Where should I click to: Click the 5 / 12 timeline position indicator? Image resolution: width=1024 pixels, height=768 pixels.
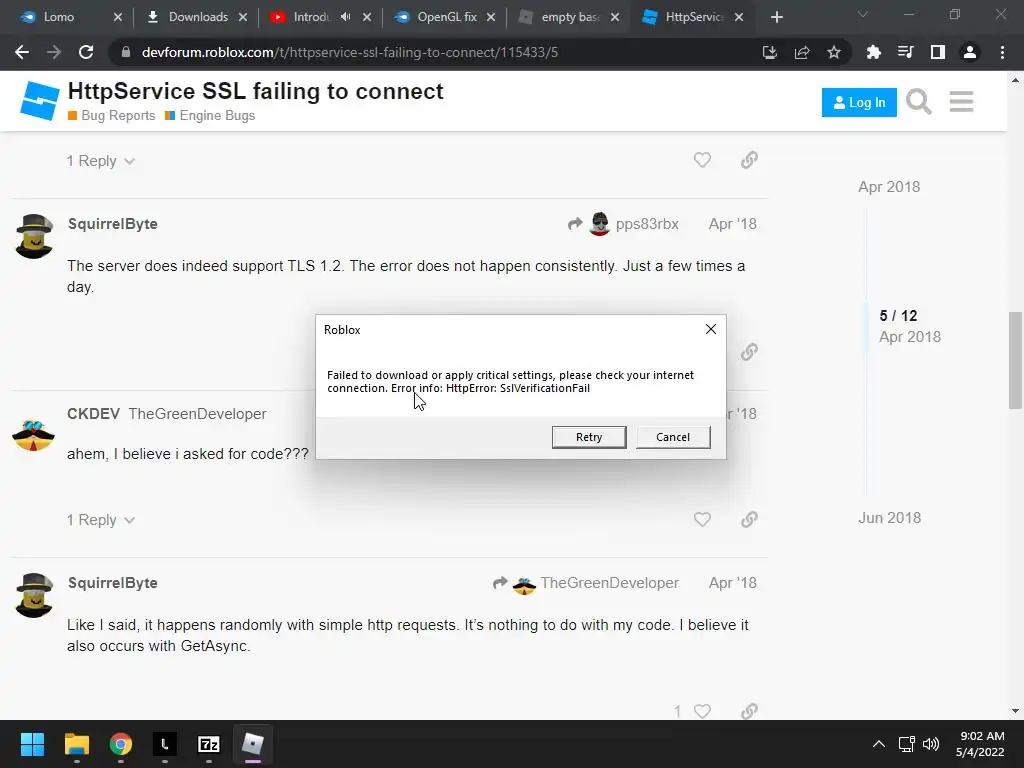coord(898,316)
